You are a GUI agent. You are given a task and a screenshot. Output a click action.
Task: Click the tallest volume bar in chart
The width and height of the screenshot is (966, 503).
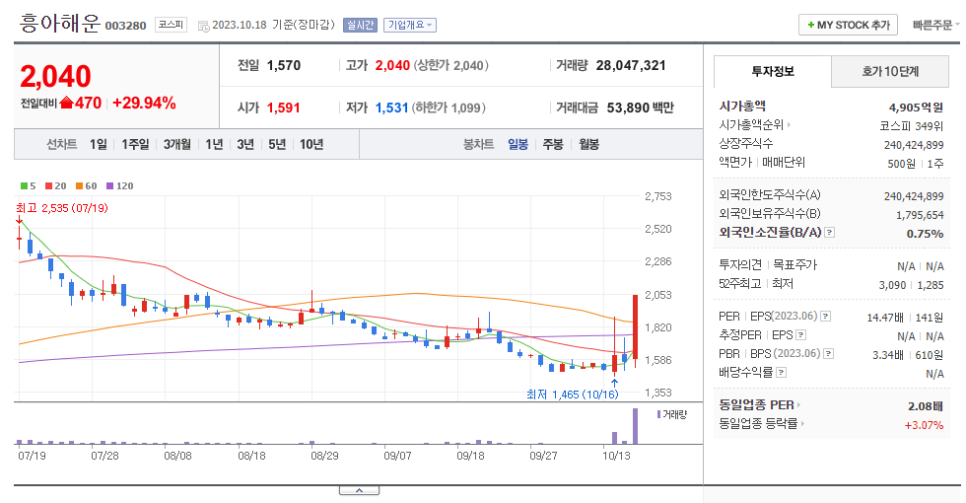tap(635, 426)
